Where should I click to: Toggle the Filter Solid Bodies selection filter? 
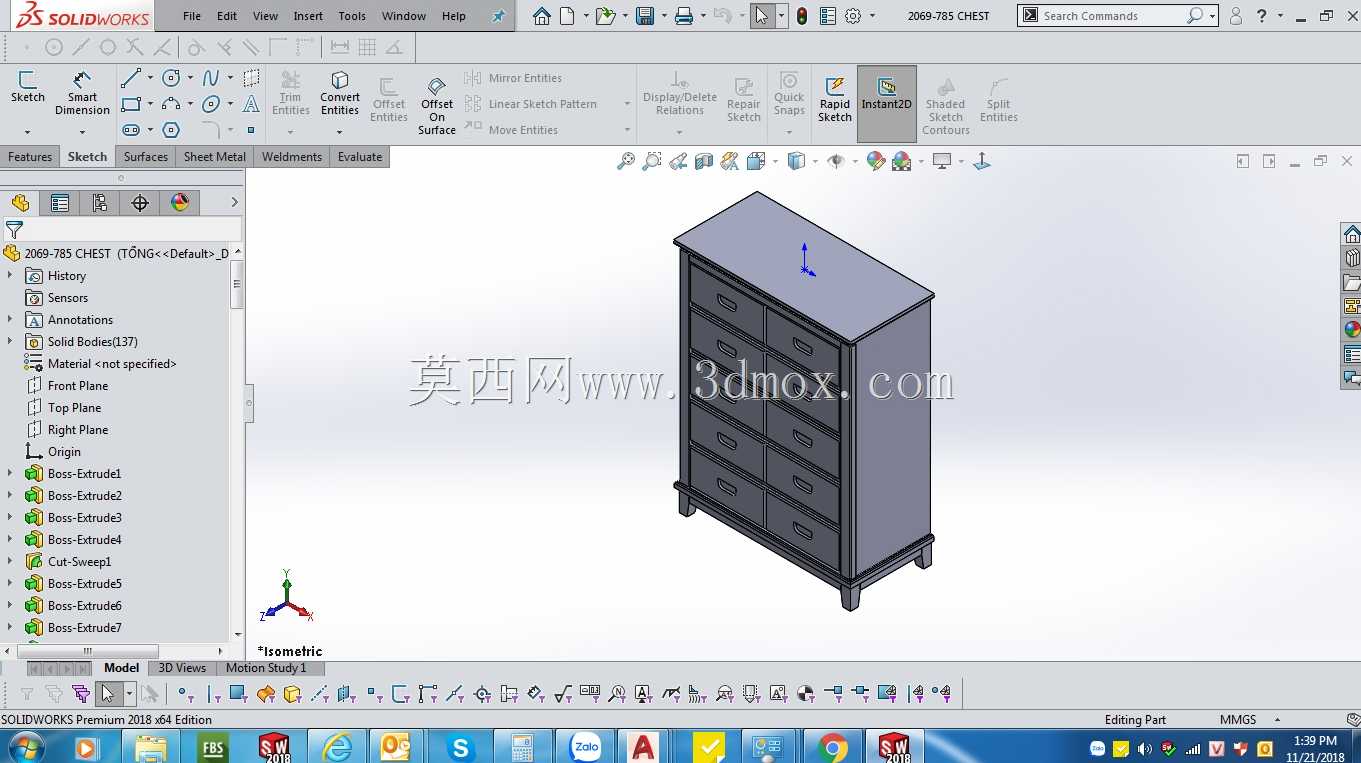pos(292,693)
